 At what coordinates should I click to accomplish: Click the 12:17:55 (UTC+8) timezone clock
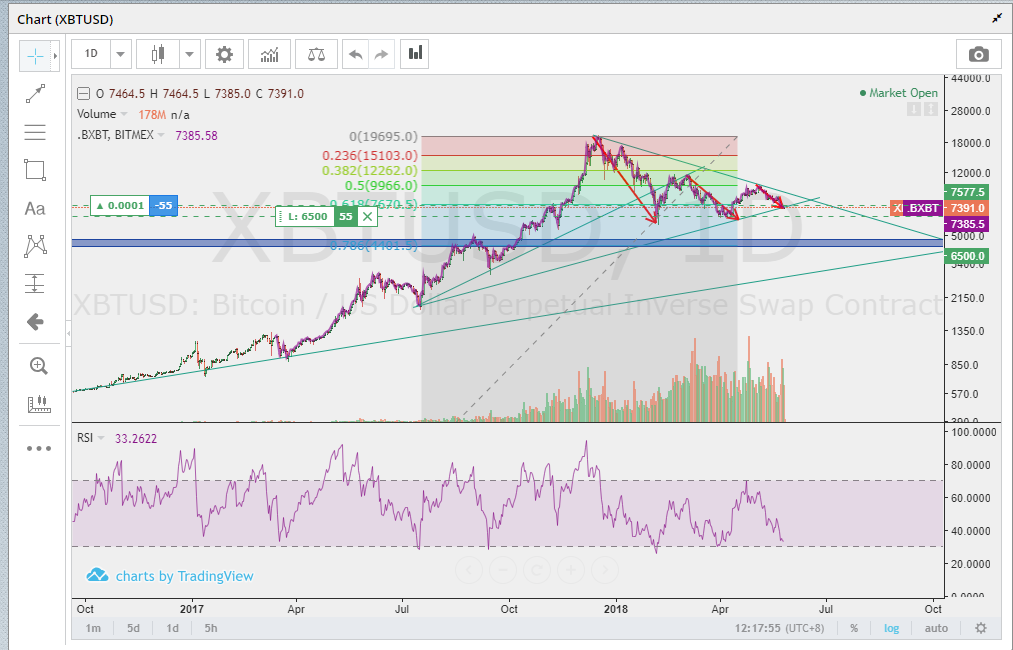(779, 628)
